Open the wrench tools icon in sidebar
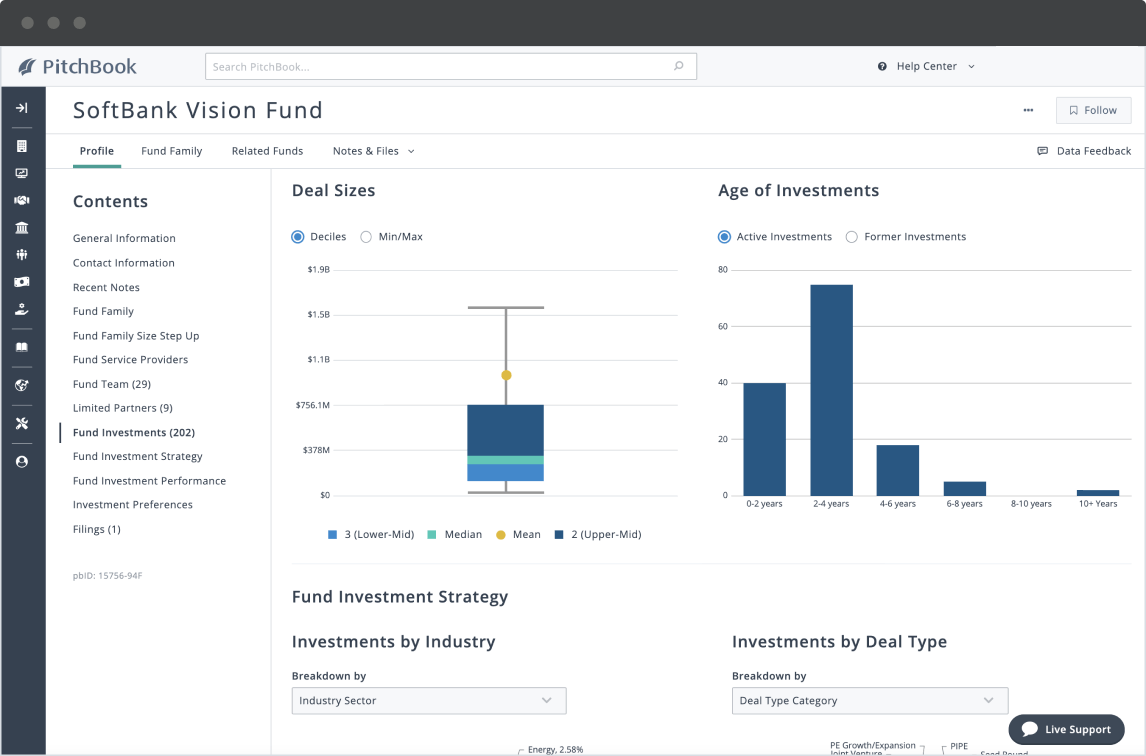1146x756 pixels. pos(22,423)
